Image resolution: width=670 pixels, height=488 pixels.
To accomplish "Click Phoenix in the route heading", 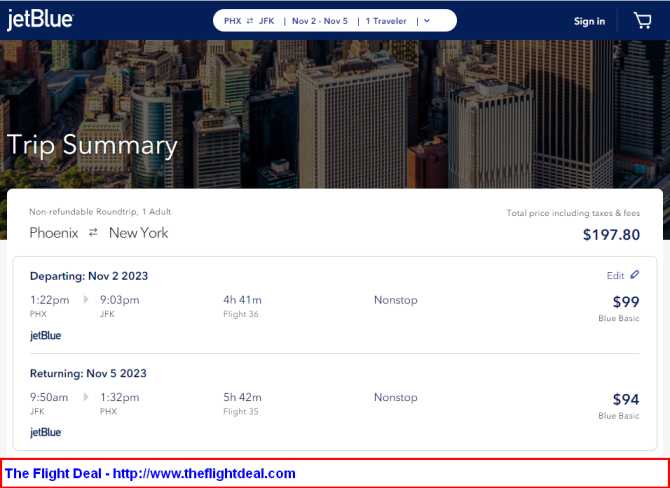I will point(54,233).
